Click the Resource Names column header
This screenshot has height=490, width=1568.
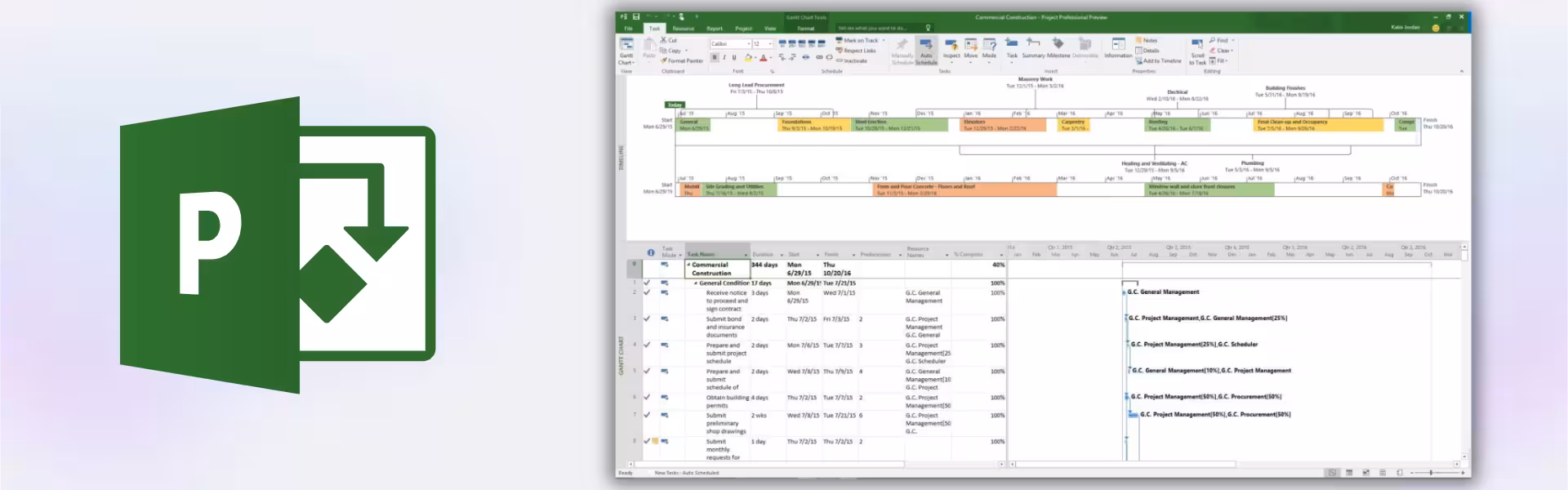point(927,252)
